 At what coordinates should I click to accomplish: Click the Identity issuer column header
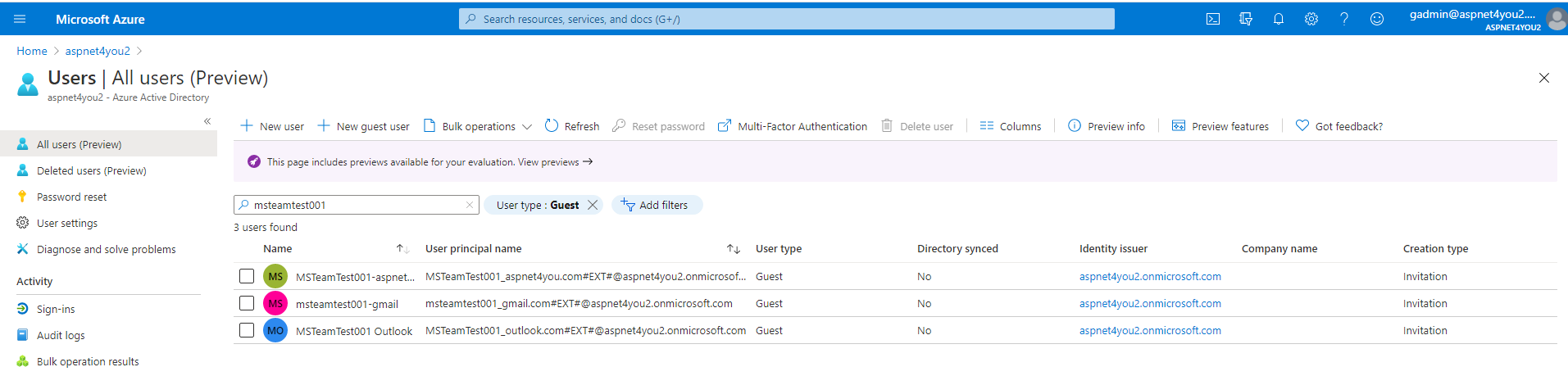tap(1113, 249)
